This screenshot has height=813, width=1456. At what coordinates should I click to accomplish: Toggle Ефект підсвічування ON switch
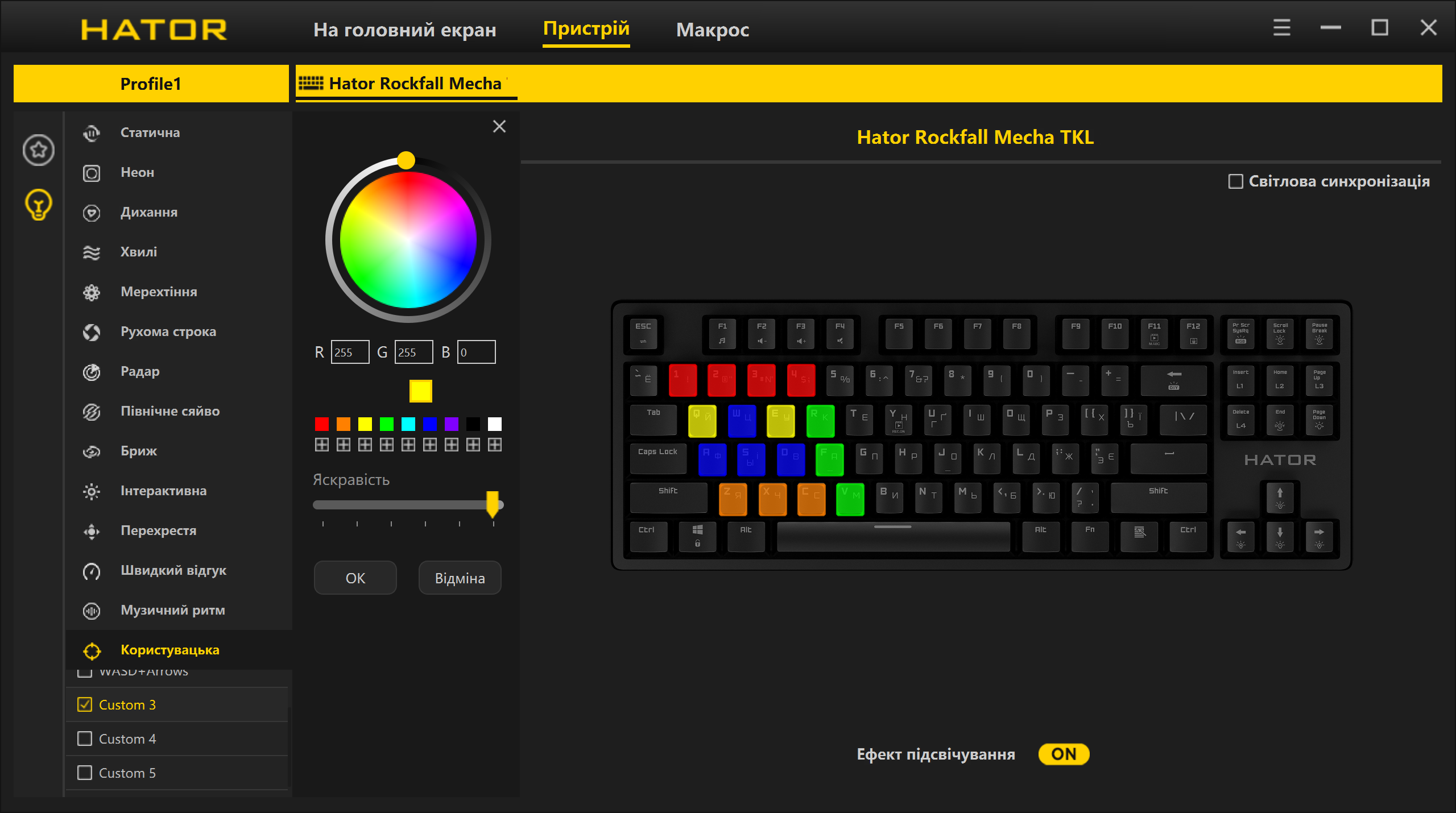tap(1063, 754)
